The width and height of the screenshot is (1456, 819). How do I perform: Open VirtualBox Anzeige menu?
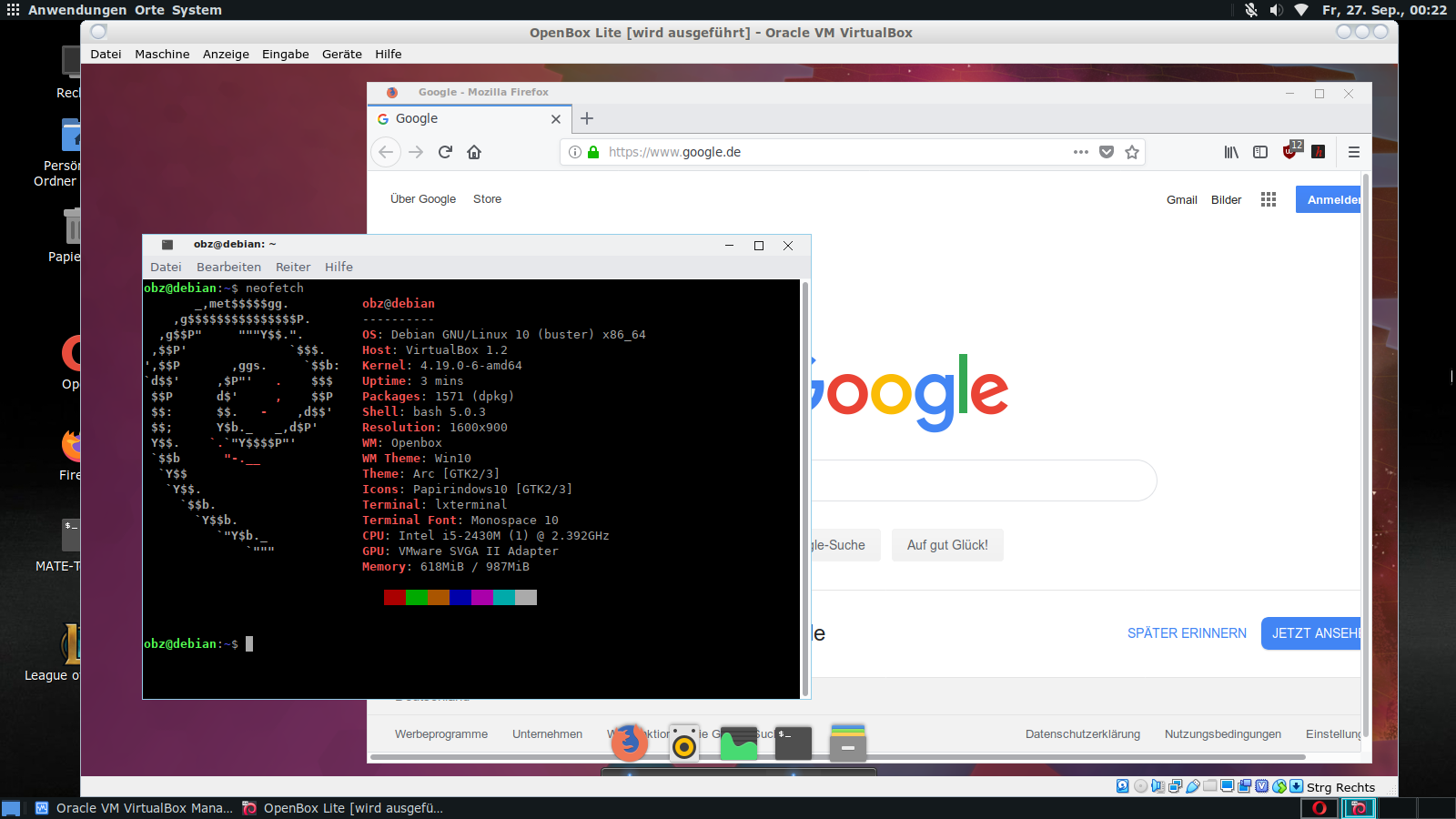226,54
